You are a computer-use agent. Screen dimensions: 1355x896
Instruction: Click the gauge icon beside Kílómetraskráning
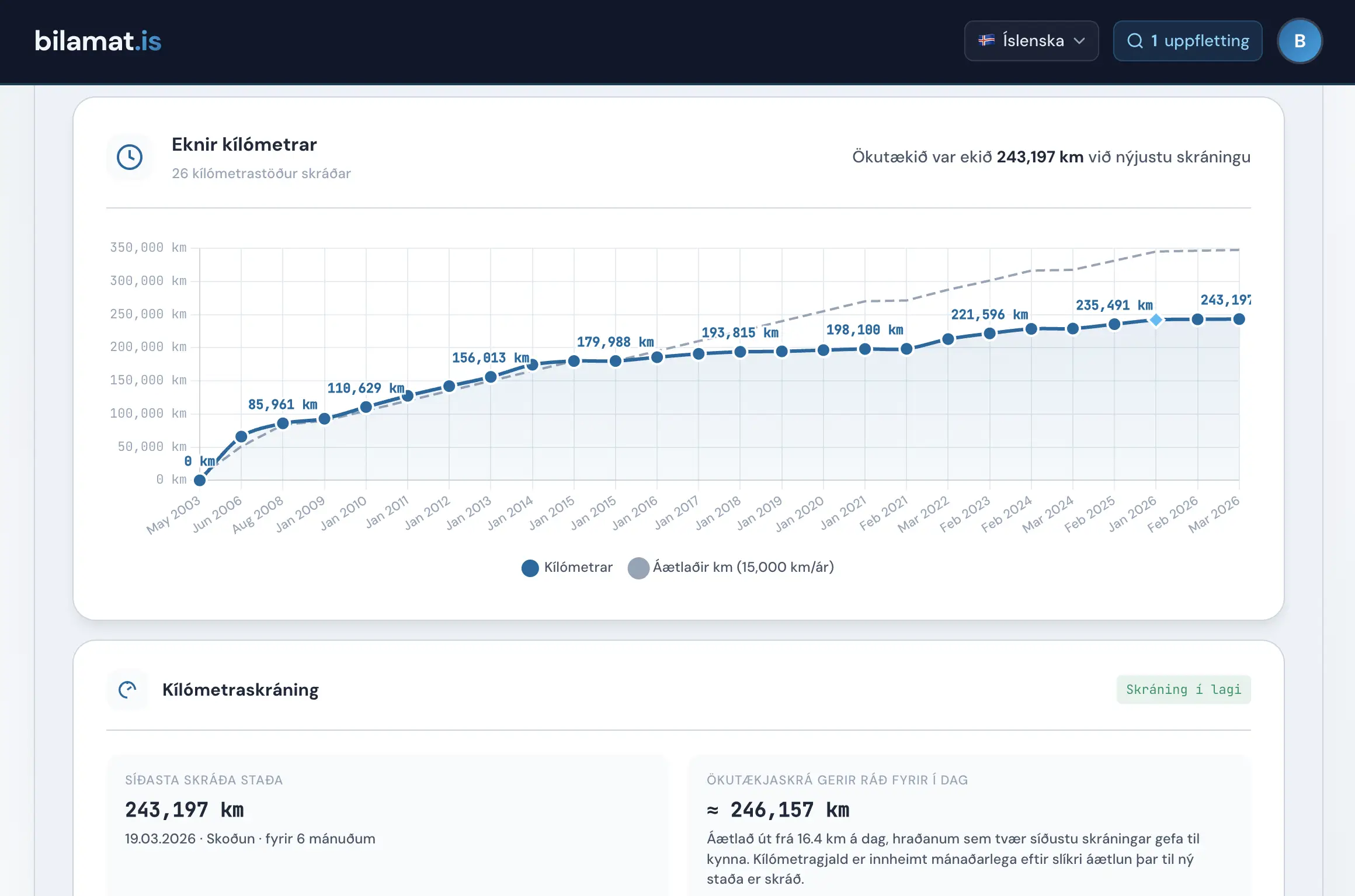127,690
